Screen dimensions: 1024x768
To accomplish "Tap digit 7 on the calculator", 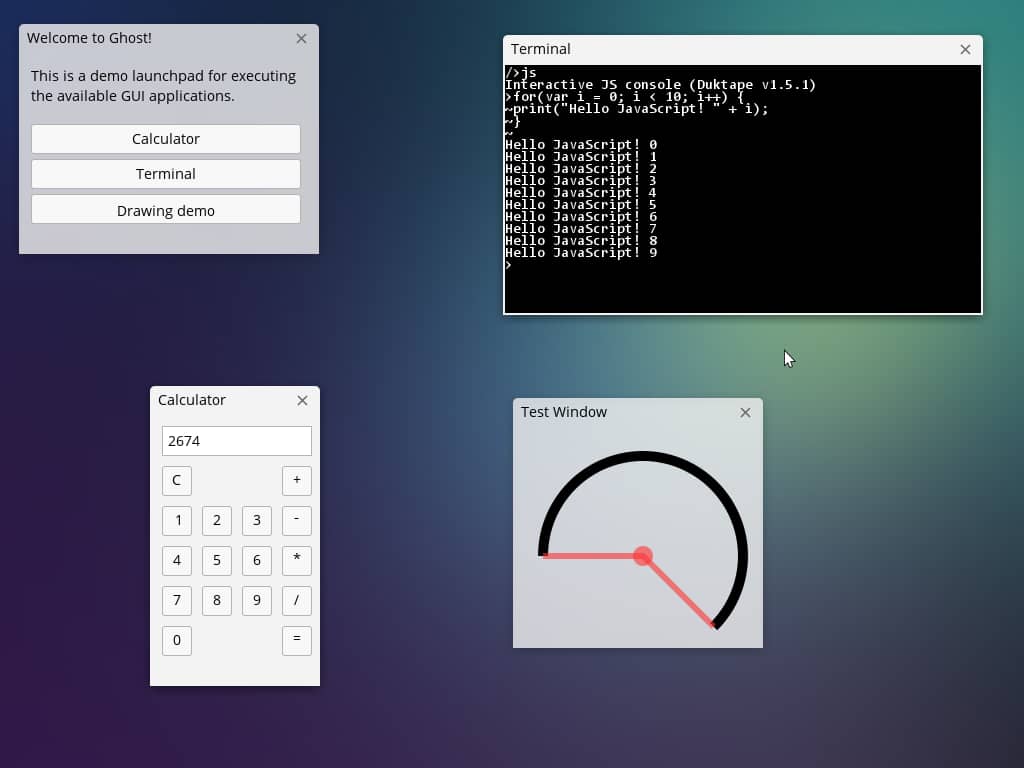I will coord(177,600).
